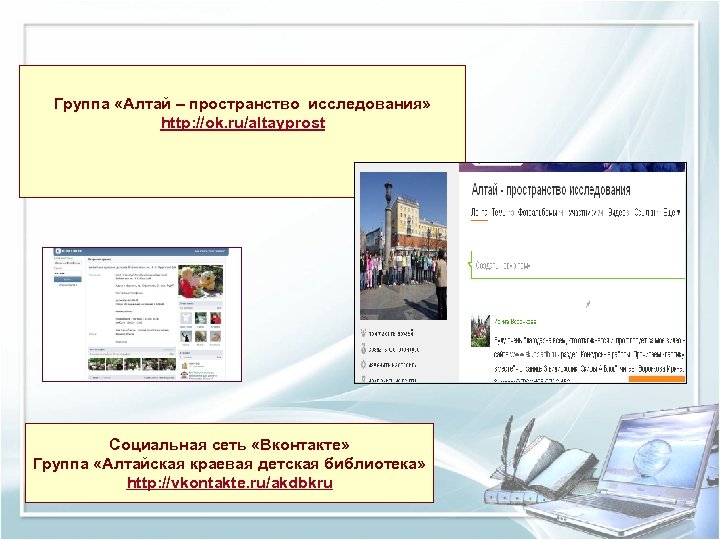This screenshot has width=720, height=540.
Task: Click the blue login button in VKontakte sidebar
Action: point(68,279)
